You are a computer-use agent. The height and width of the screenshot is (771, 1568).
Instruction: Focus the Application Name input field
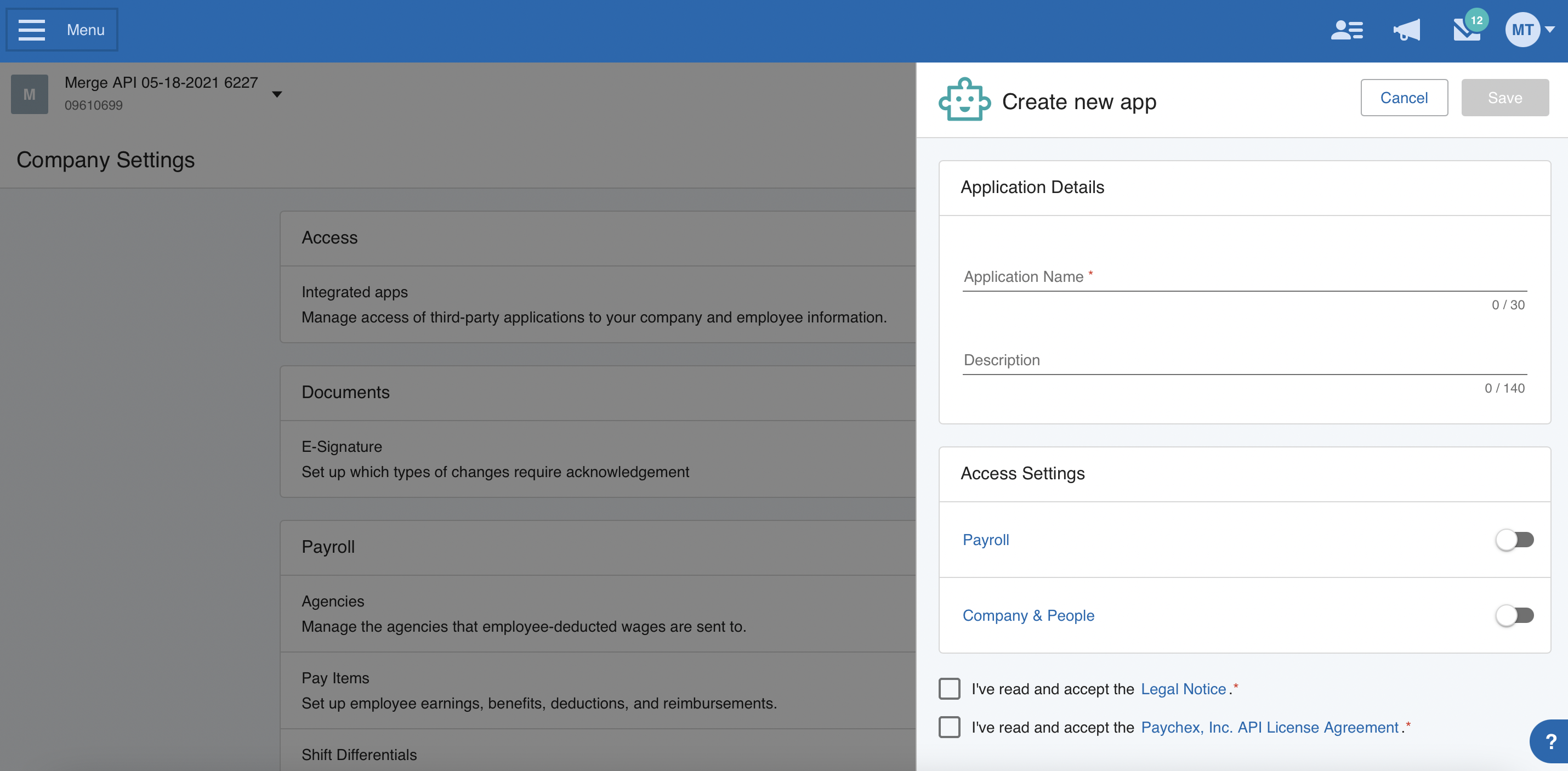pos(1244,277)
